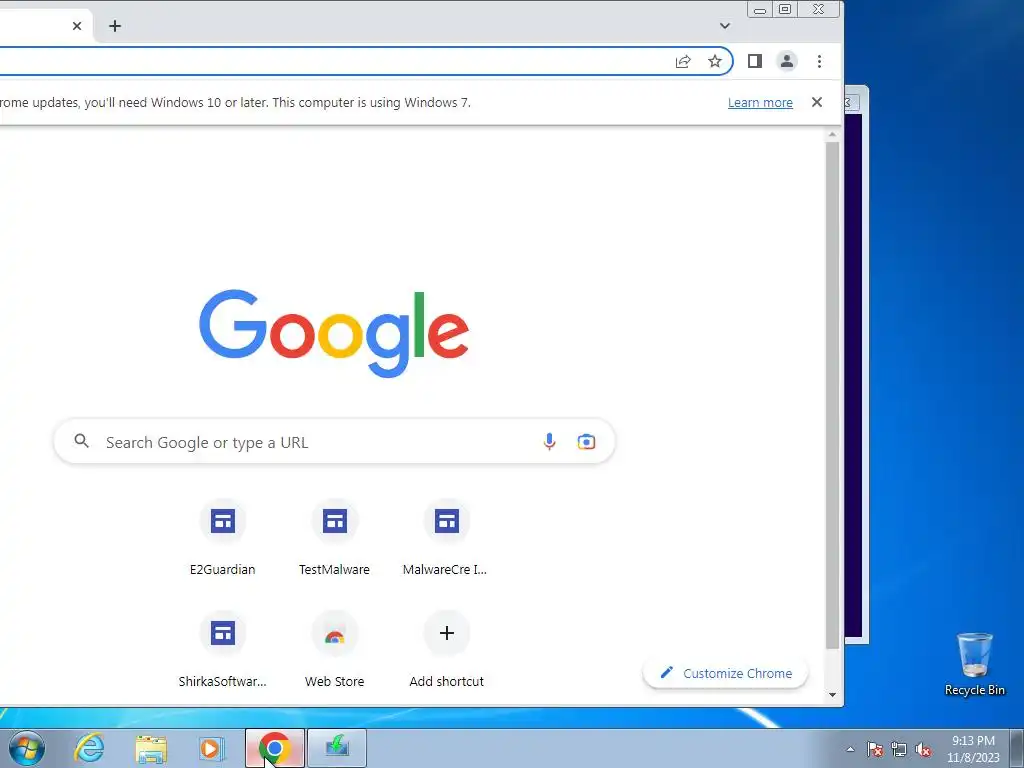Start voice search with microphone icon
Image resolution: width=1024 pixels, height=768 pixels.
click(549, 442)
